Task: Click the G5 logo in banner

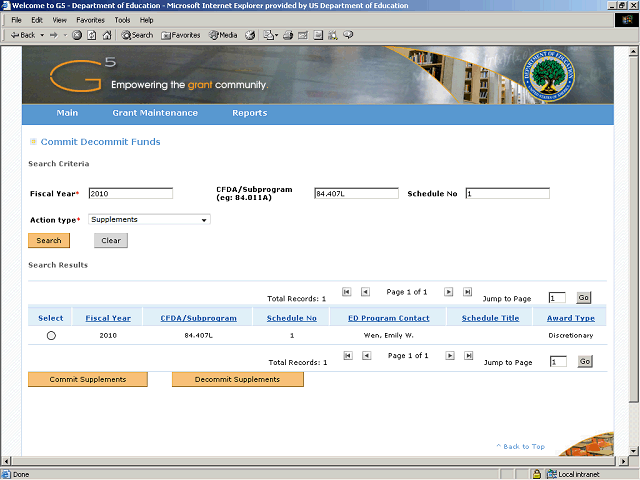Action: (x=83, y=75)
